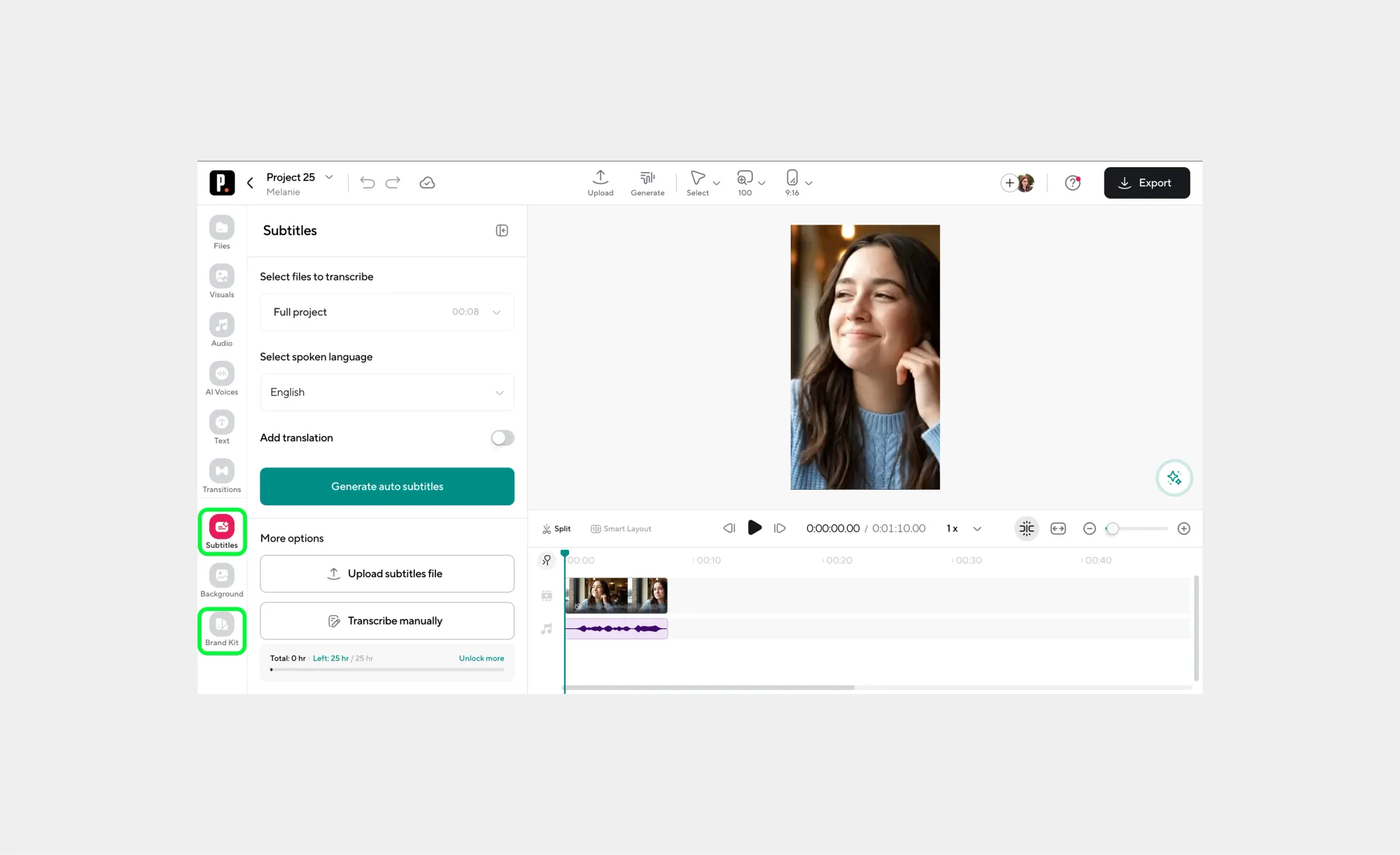
Task: Toggle the timeline snapping button
Action: click(x=1026, y=529)
